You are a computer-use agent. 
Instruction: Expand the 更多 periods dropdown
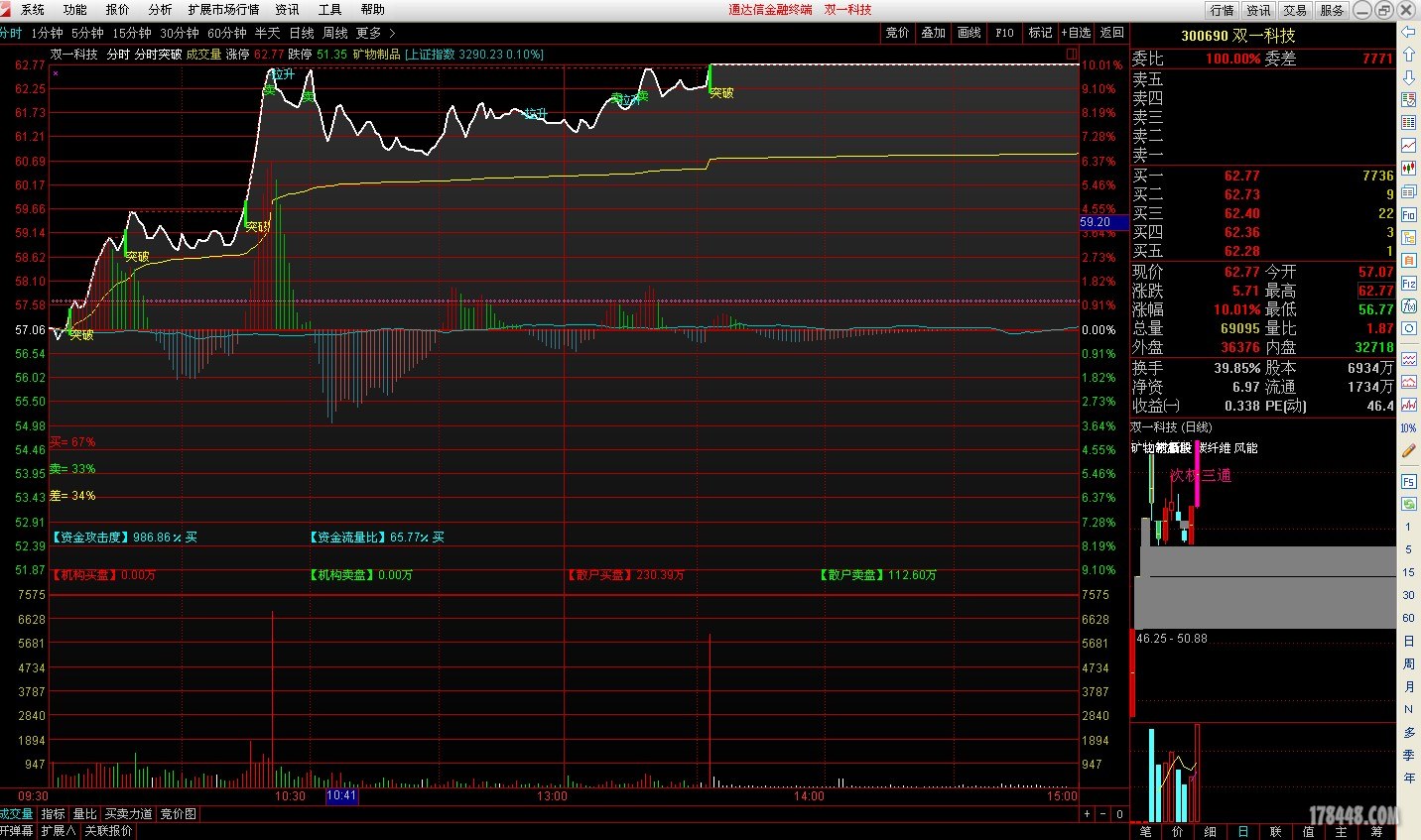(375, 33)
